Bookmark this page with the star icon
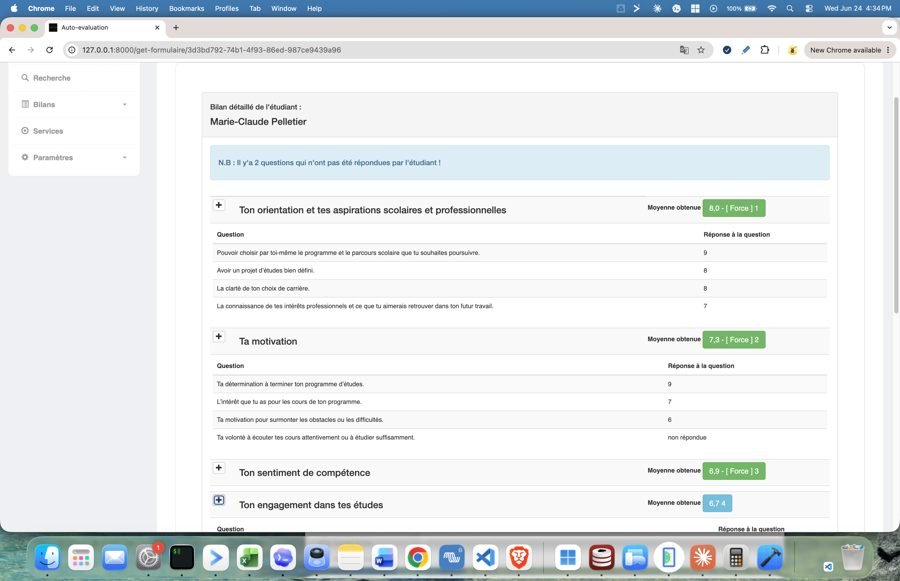 tap(701, 50)
